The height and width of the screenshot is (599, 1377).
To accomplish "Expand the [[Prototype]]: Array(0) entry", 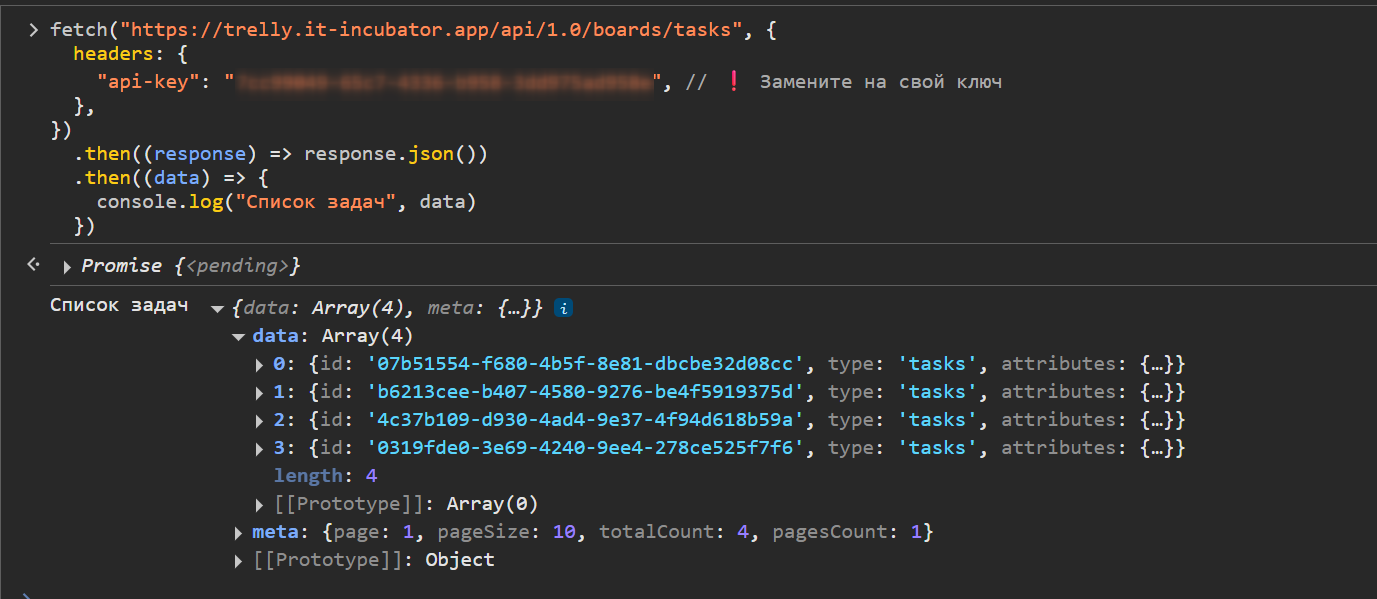I will coord(261,505).
